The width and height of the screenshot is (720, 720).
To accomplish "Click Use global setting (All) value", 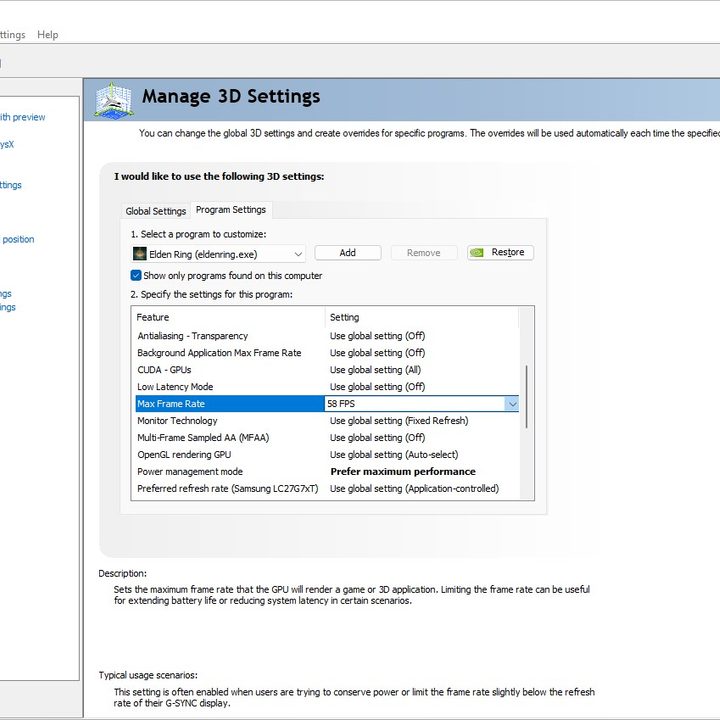I will (375, 370).
